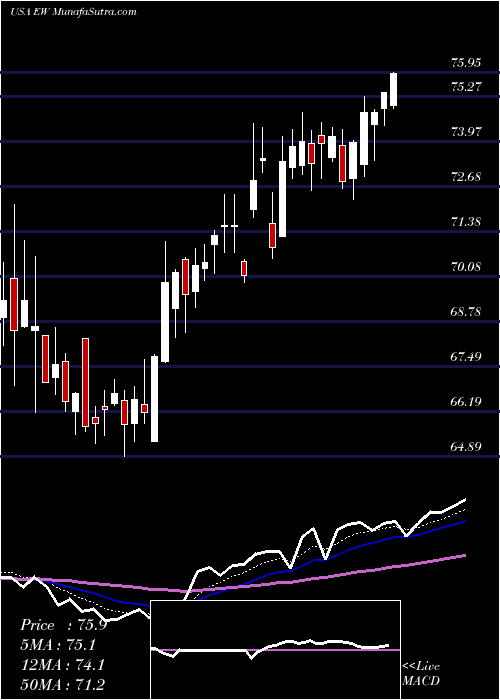Click the <<Live MACD label
This screenshot has height=700, width=500.
pyautogui.click(x=421, y=674)
